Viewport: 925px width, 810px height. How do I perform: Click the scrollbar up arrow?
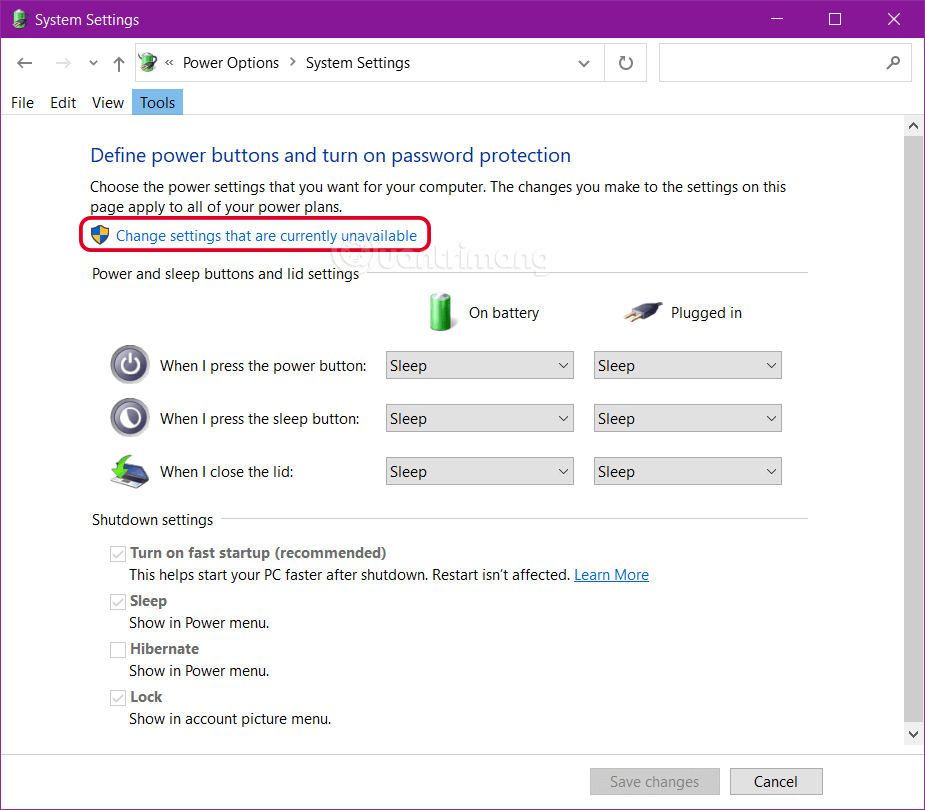tap(913, 126)
